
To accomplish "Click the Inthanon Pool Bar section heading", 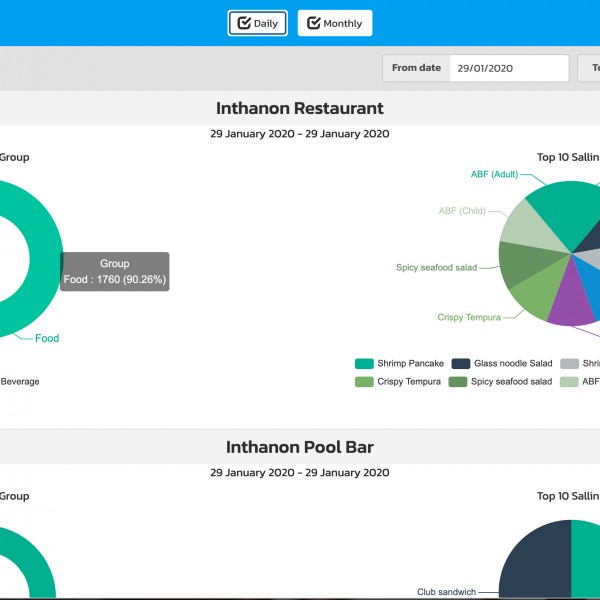I will 300,447.
